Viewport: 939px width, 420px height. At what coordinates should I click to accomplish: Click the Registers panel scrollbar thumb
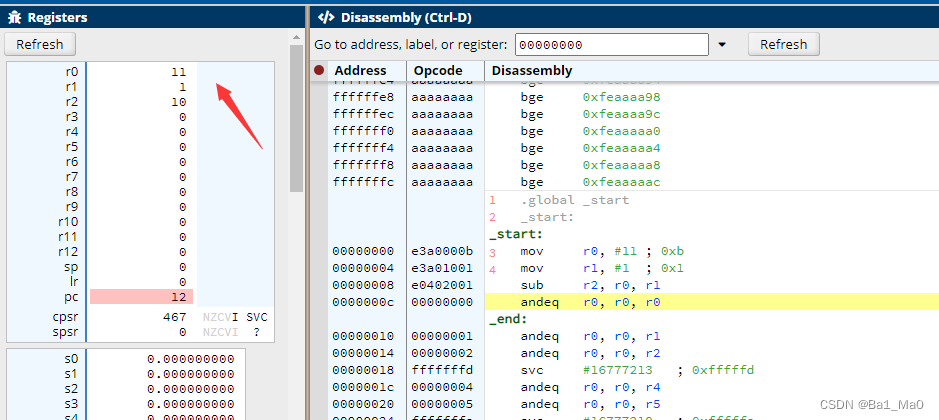[296, 119]
